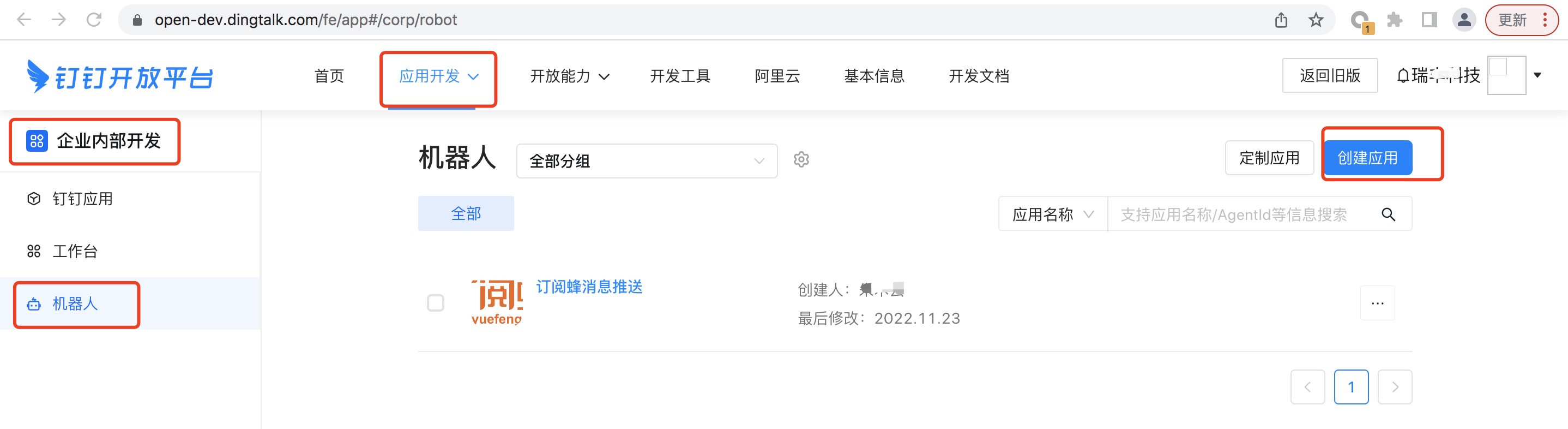Open the browser extensions puzzle icon

[1394, 20]
